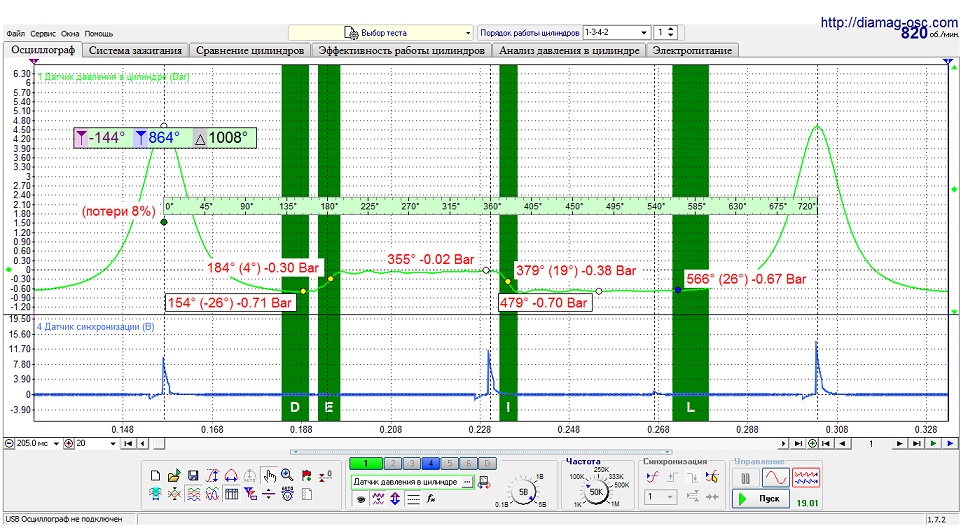Select falling edge trigger icon
This screenshot has width=968, height=528.
(x=693, y=477)
